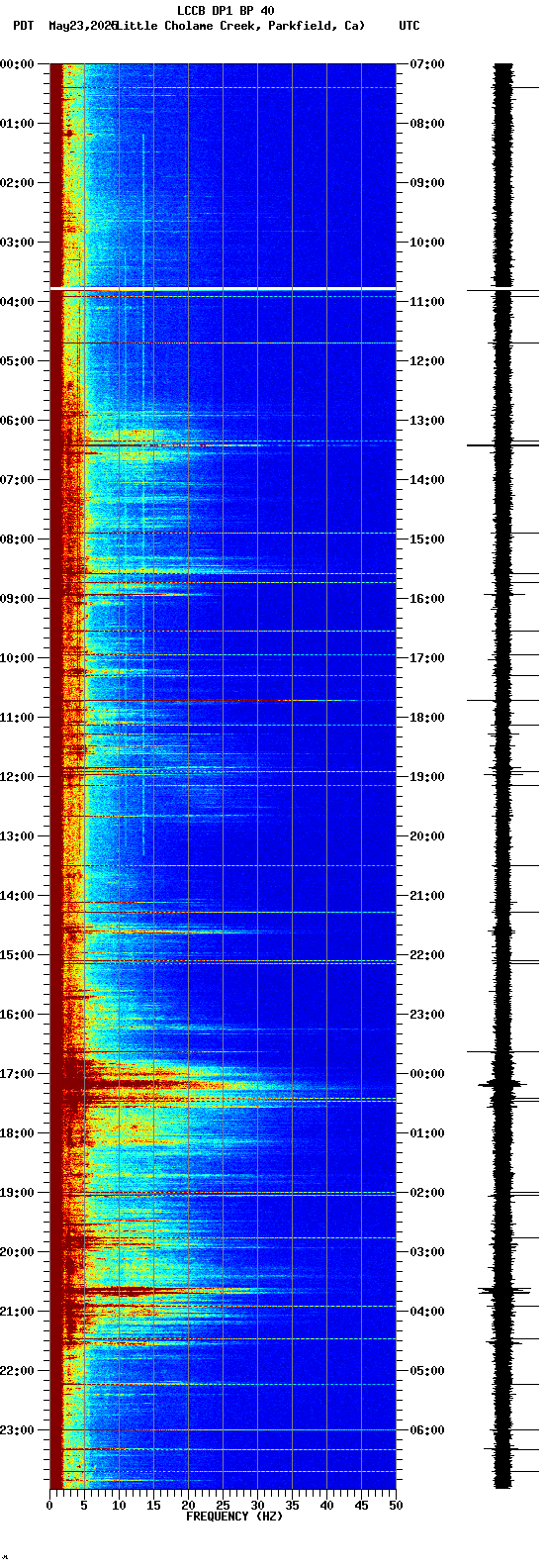Click the white data gap band in spectrogram
This screenshot has width=546, height=1568.
click(223, 288)
